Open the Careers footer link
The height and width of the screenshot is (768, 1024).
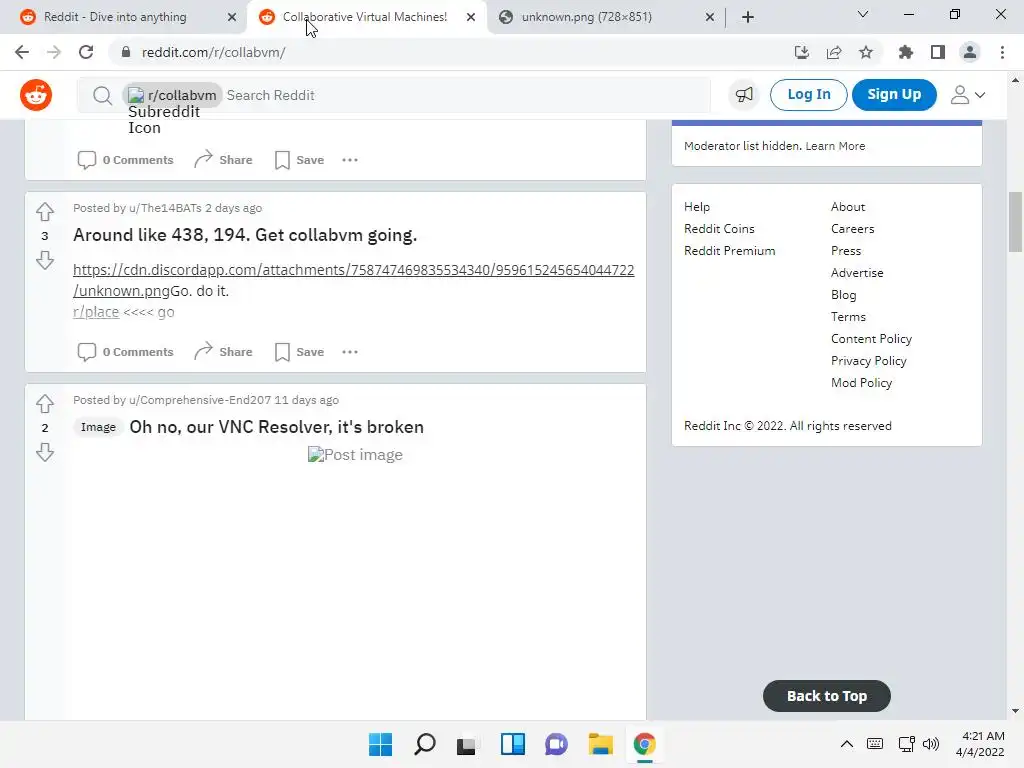pyautogui.click(x=852, y=229)
